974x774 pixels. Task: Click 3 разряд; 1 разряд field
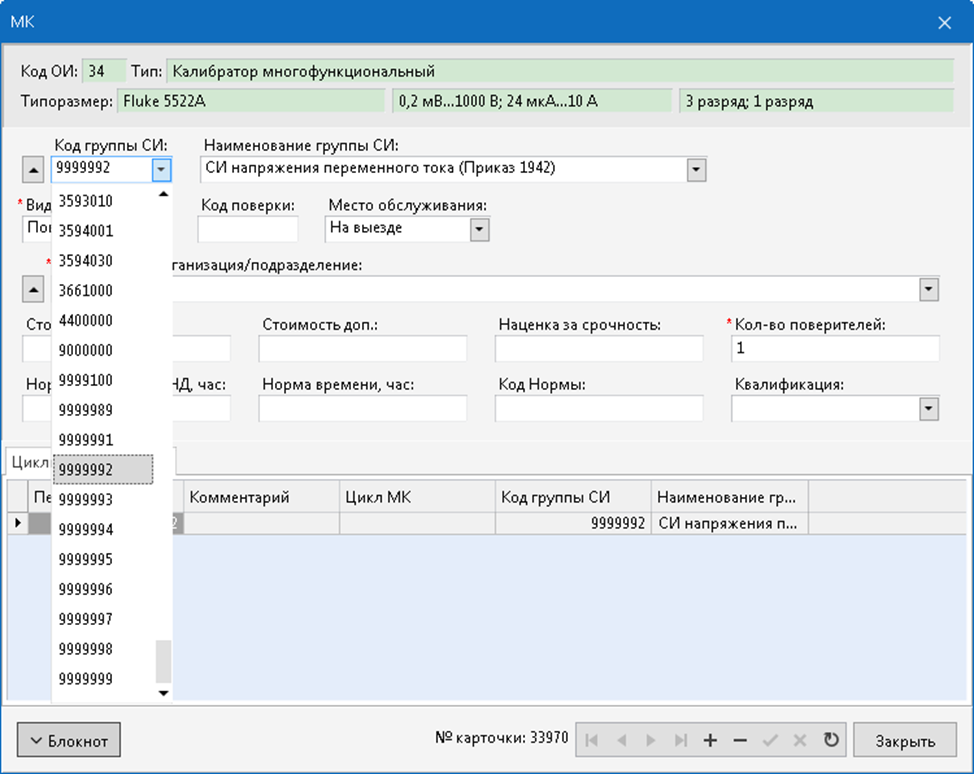pos(817,101)
